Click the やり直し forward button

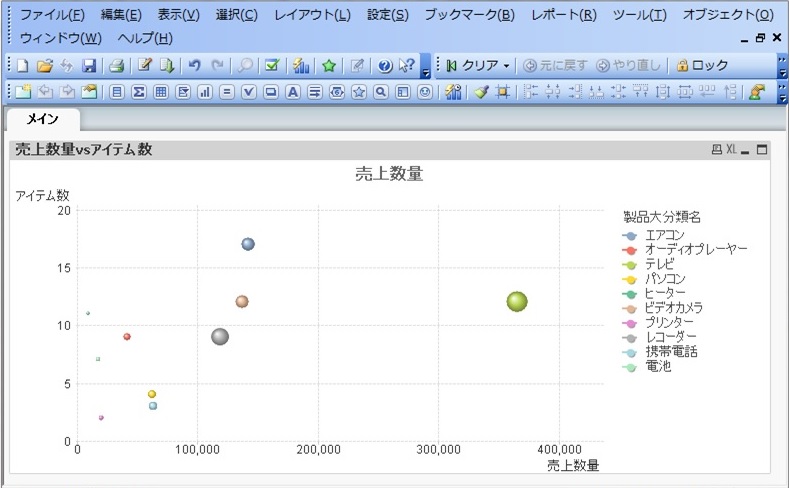pos(628,65)
